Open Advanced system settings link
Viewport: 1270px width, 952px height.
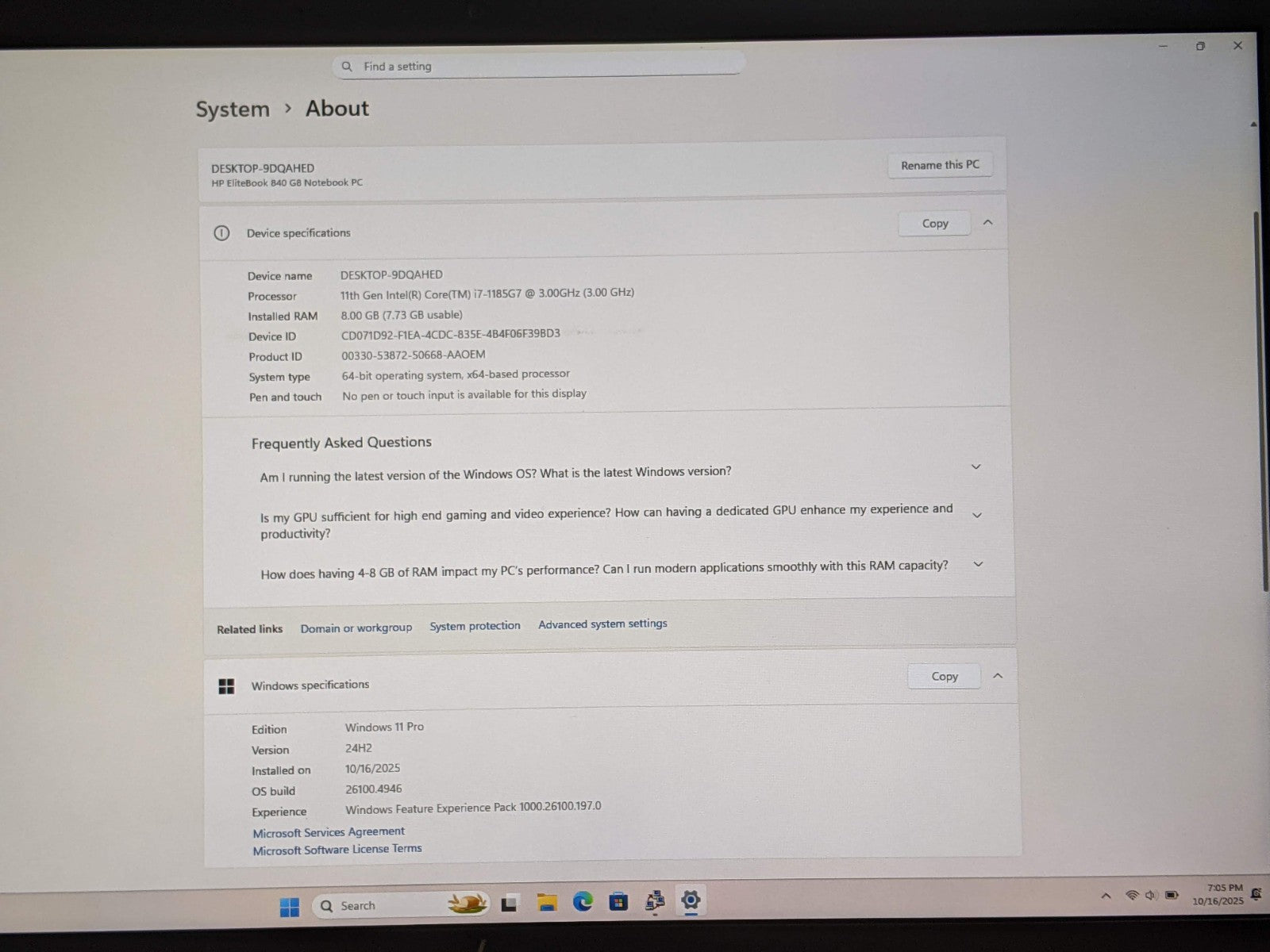click(602, 624)
